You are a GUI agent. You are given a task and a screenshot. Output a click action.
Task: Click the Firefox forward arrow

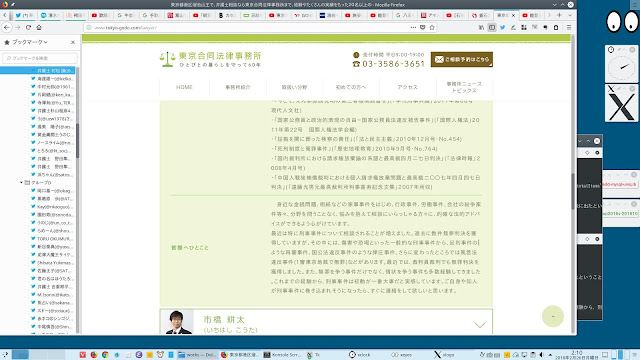[18, 27]
